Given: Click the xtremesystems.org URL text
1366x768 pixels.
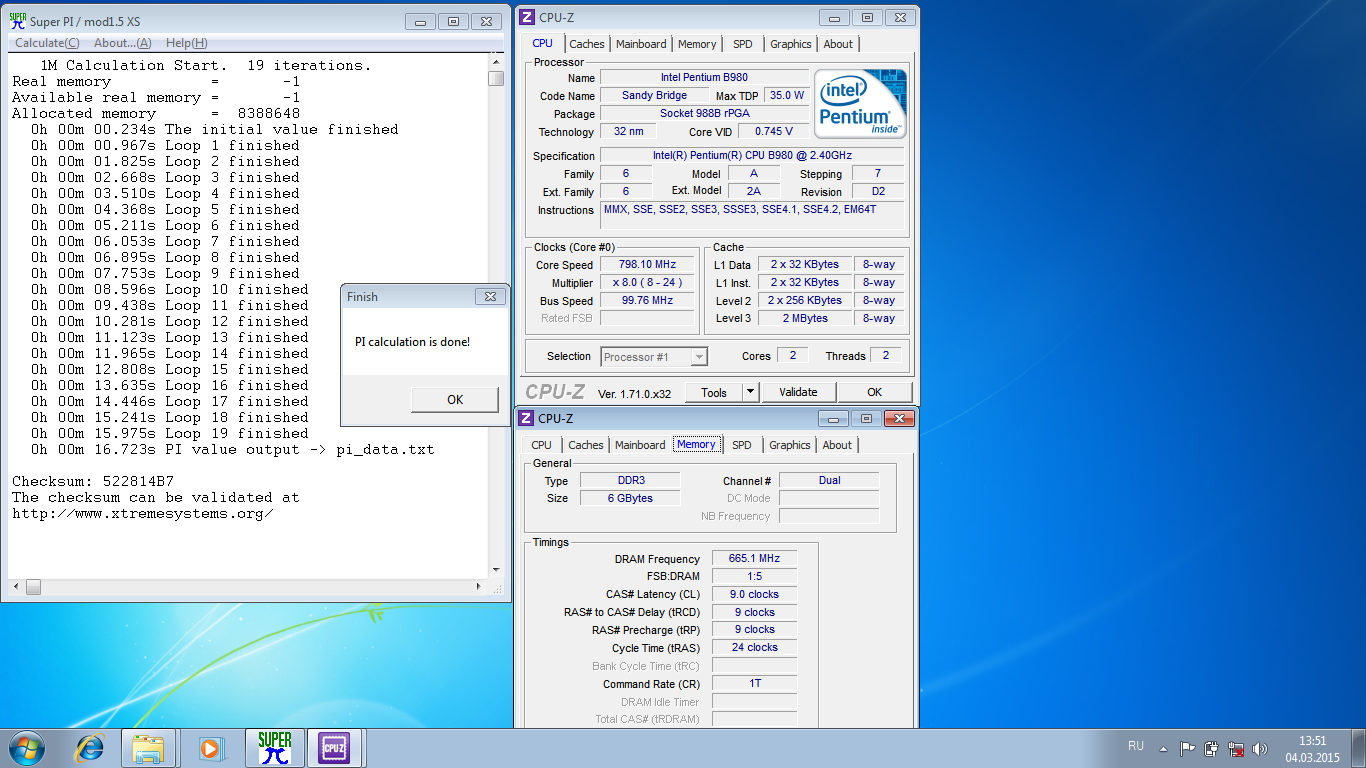Looking at the screenshot, I should (143, 513).
